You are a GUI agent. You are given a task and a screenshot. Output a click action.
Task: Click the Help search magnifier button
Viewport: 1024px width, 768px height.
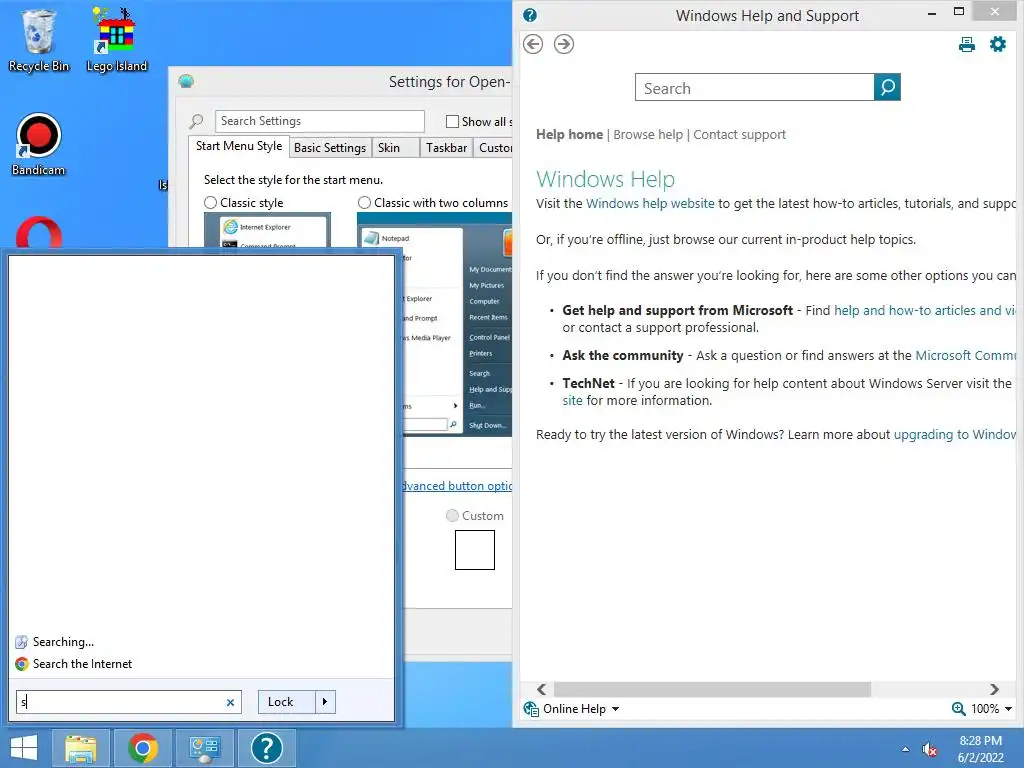click(887, 87)
